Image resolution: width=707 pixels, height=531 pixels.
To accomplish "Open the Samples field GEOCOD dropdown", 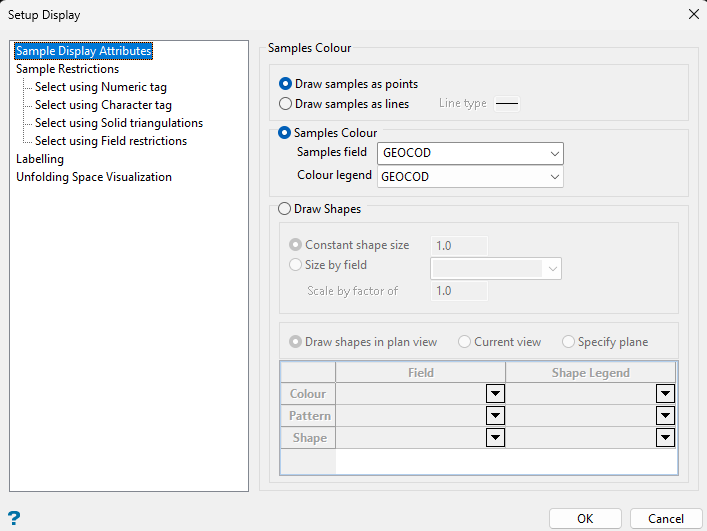I will [x=470, y=153].
